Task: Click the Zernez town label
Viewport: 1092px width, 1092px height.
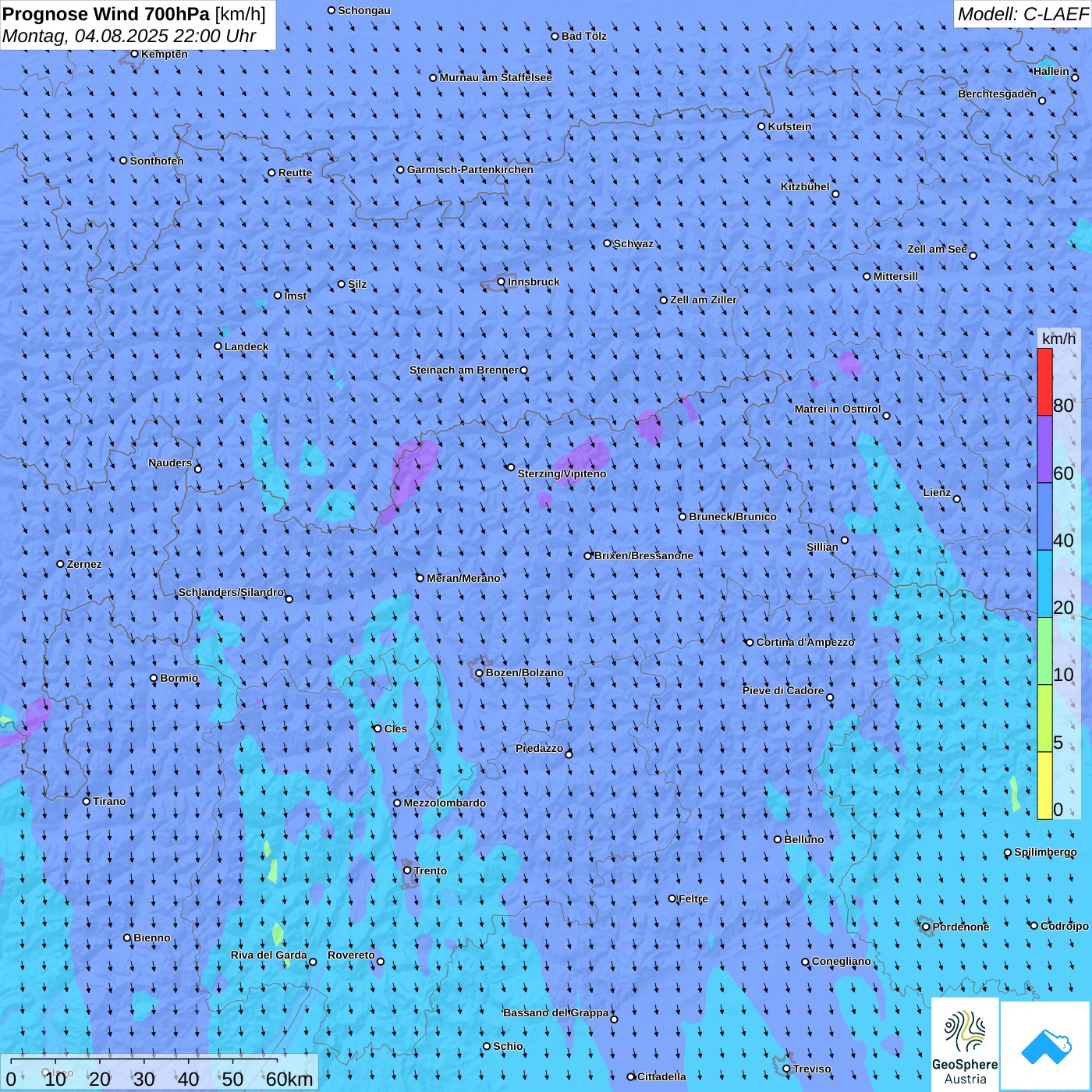Action: click(84, 564)
